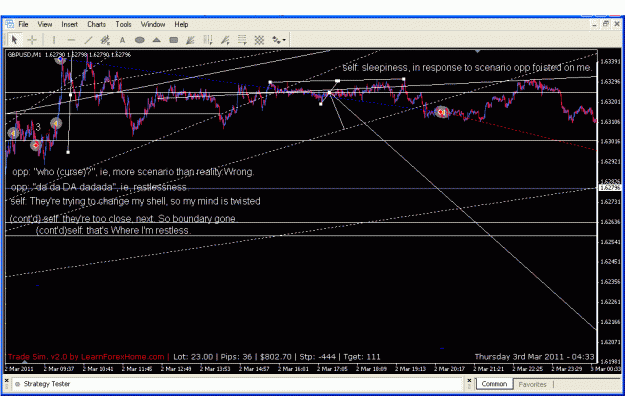Click 'Thursday 3rd Mar 2011 - 04:33' timestamp
625x396 pixels.
(535, 357)
